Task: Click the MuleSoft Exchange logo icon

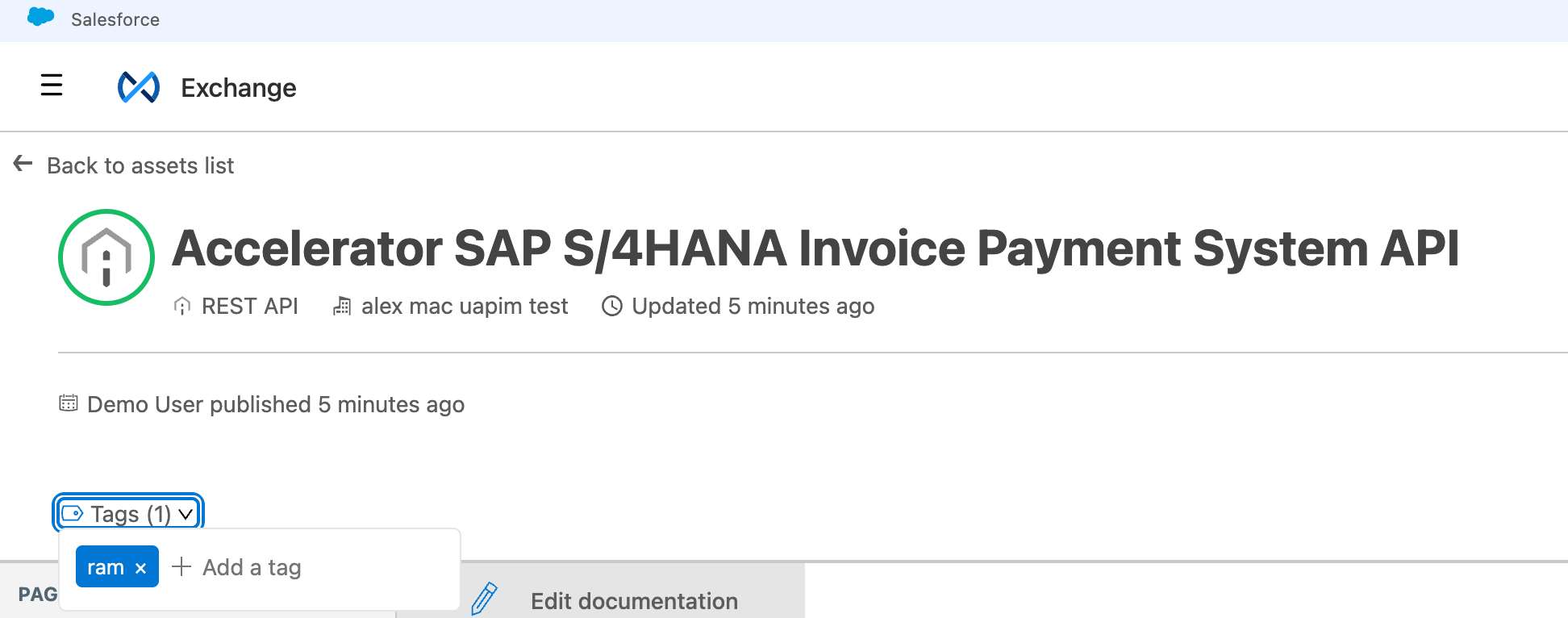Action: 139,87
